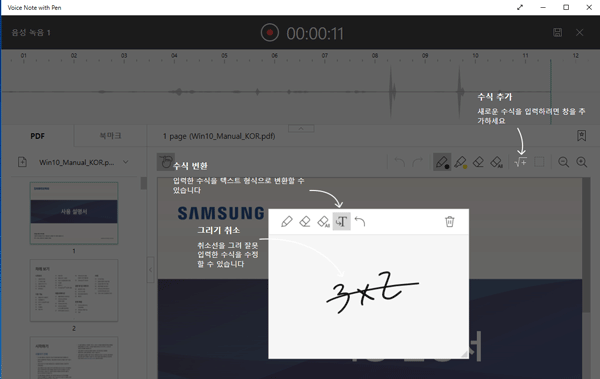Collapse the thumbnail sidebar with the left arrow
The image size is (600, 379).
(150, 270)
